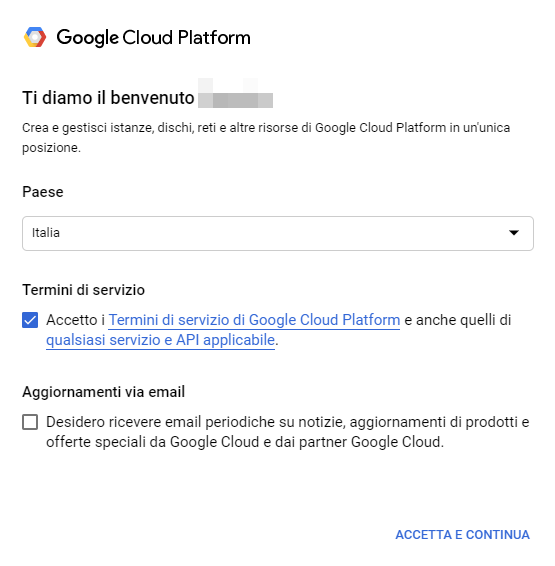Image resolution: width=555 pixels, height=566 pixels.
Task: Enable the Aggiornamenti via email checkbox
Action: [x=30, y=422]
